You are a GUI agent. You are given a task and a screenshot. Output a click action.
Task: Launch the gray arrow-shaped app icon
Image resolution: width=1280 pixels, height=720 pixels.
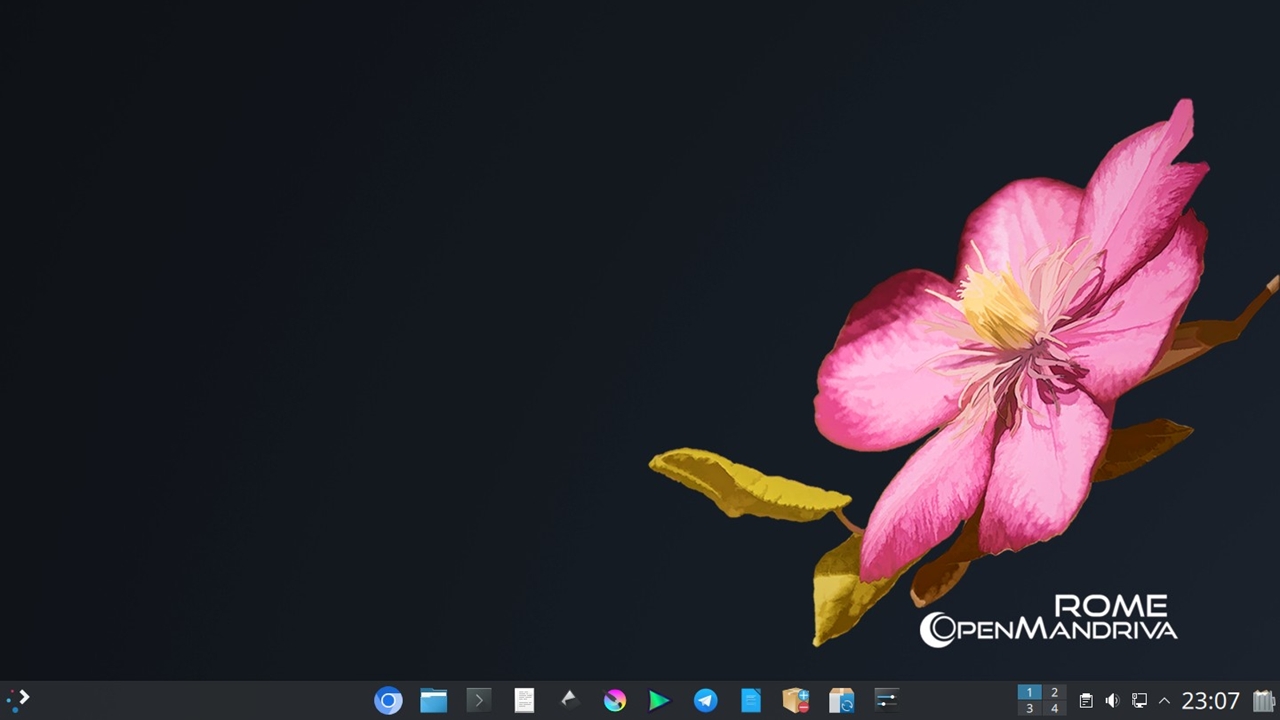pos(569,700)
